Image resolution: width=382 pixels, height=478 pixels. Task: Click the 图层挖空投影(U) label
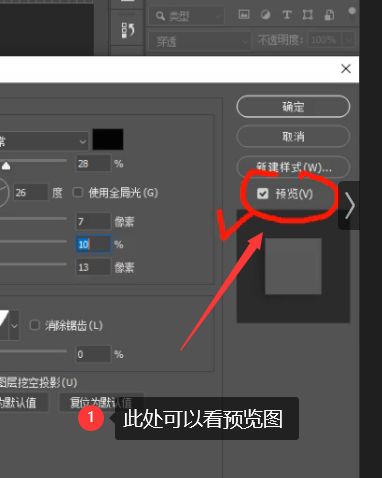coord(38,382)
